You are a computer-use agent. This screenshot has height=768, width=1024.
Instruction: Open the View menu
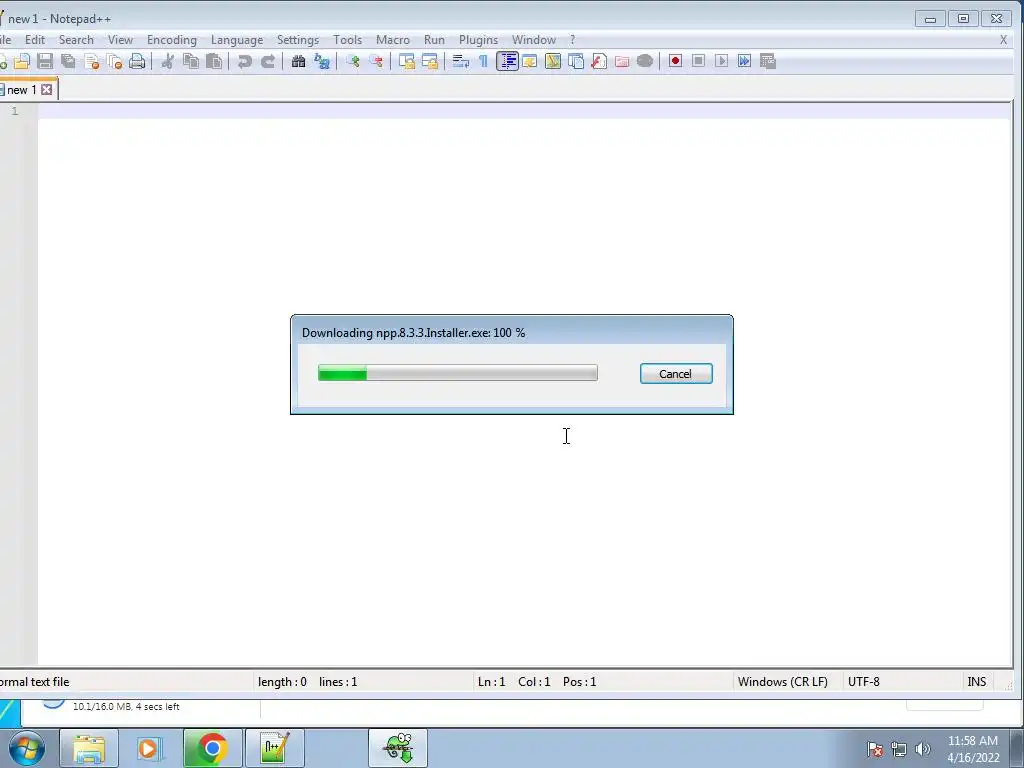coord(120,40)
